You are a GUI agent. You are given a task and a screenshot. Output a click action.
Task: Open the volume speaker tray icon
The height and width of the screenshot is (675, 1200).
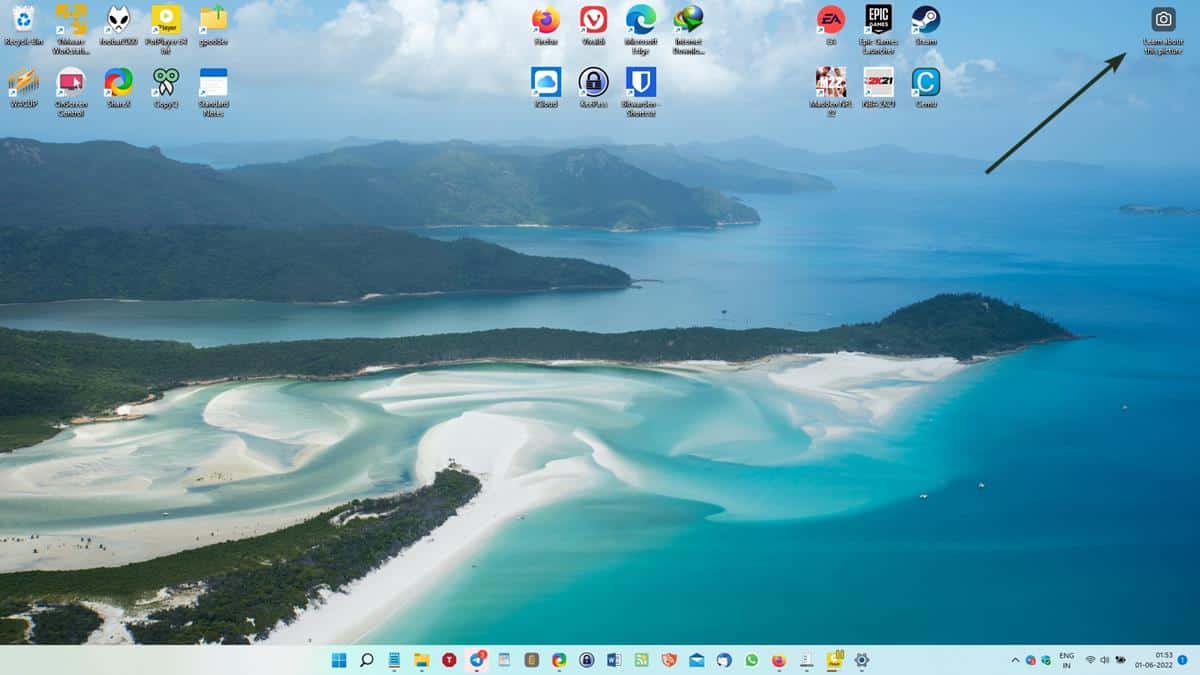coord(1105,660)
